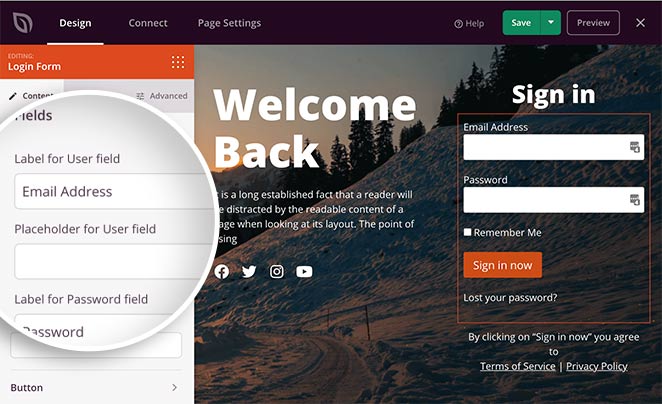662x404 pixels.
Task: Open the blocks grid icon in Login Form header
Action: coord(178,62)
